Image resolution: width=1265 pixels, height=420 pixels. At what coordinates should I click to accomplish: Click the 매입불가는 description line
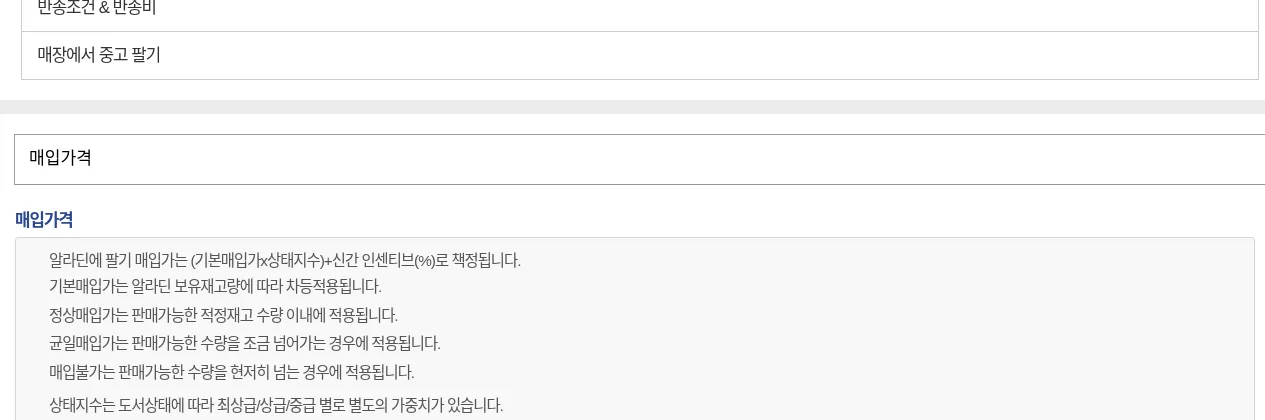[x=231, y=372]
